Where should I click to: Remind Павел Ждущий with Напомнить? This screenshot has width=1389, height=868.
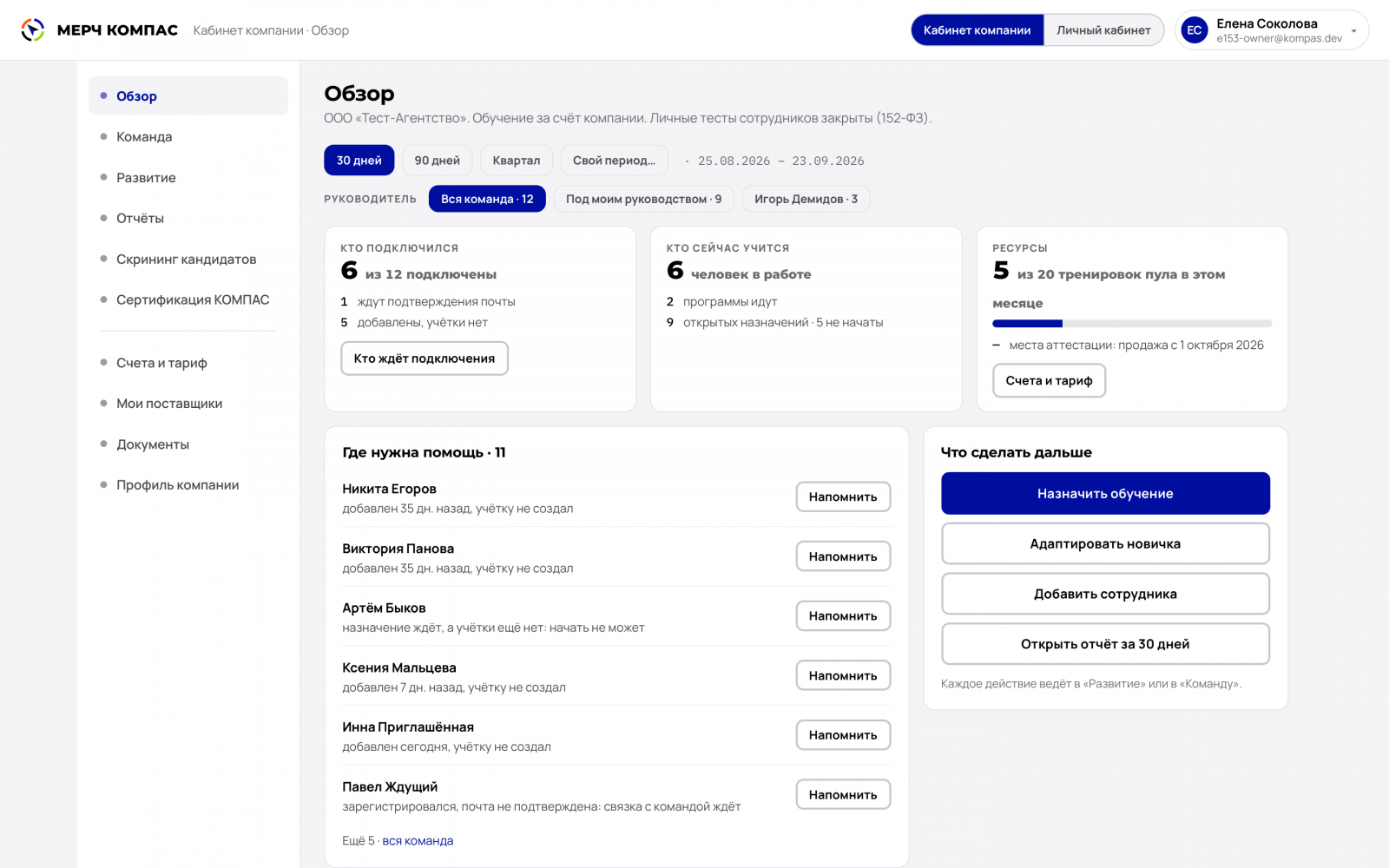pyautogui.click(x=843, y=794)
